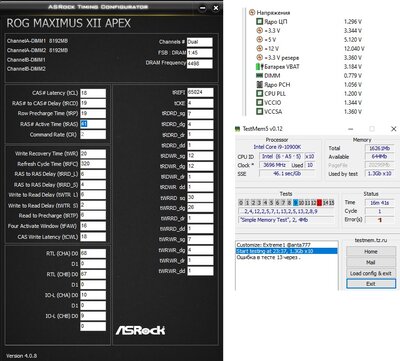Click the Батарея VBAT battery icon
The image size is (400, 361).
pyautogui.click(x=259, y=67)
